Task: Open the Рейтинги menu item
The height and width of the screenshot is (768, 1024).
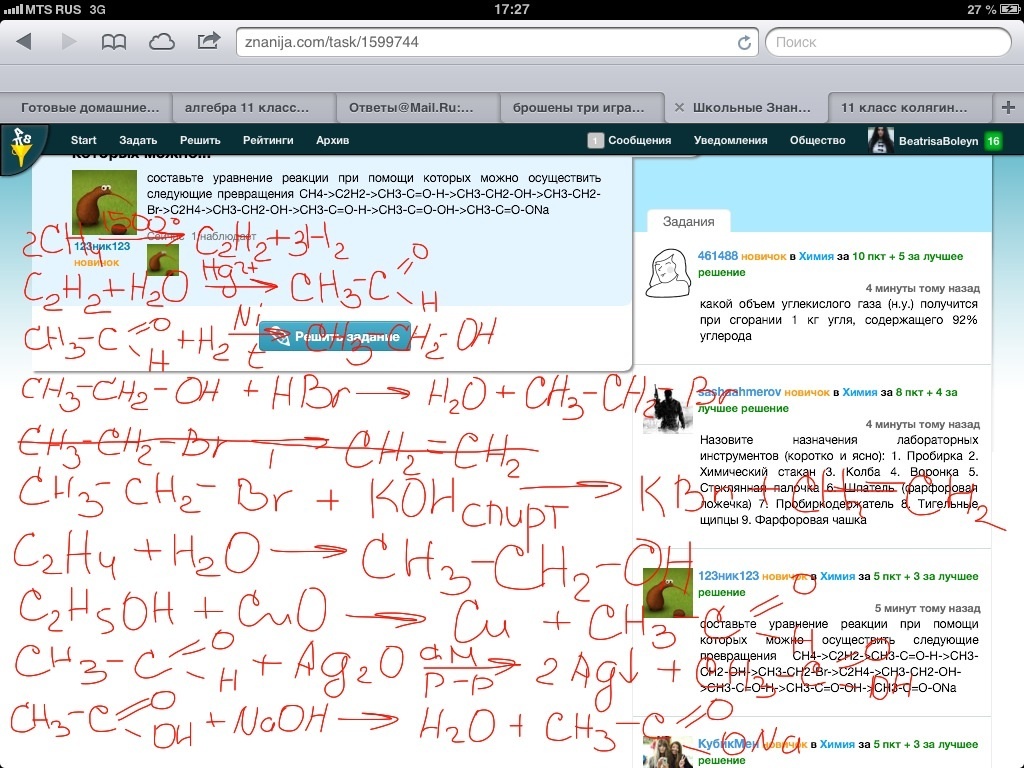Action: 268,141
